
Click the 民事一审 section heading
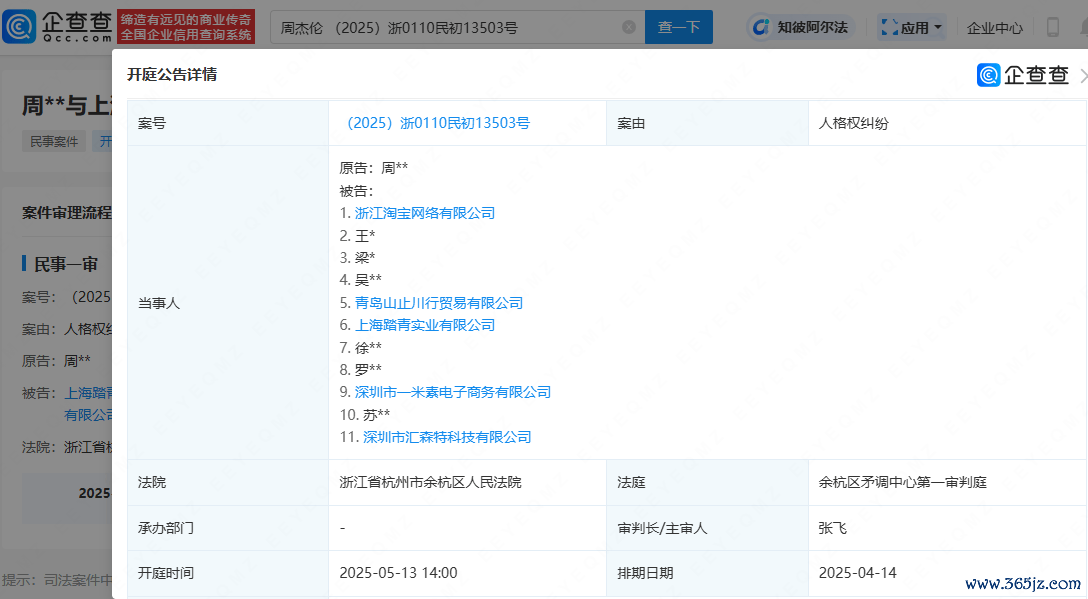click(66, 265)
